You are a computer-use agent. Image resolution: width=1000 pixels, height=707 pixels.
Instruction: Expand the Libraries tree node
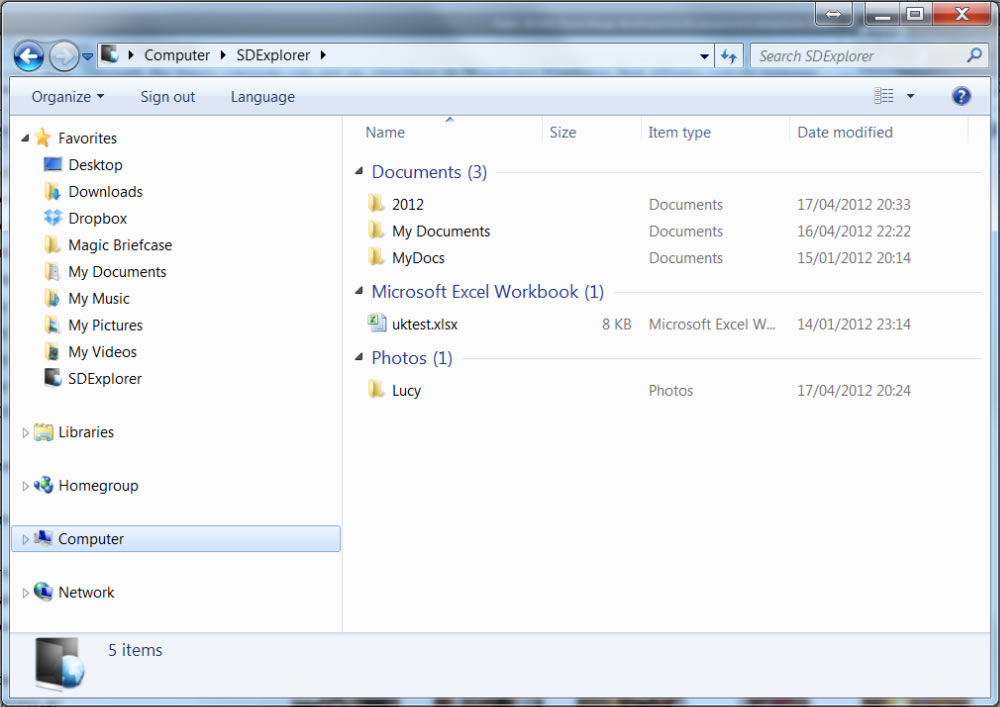(26, 433)
